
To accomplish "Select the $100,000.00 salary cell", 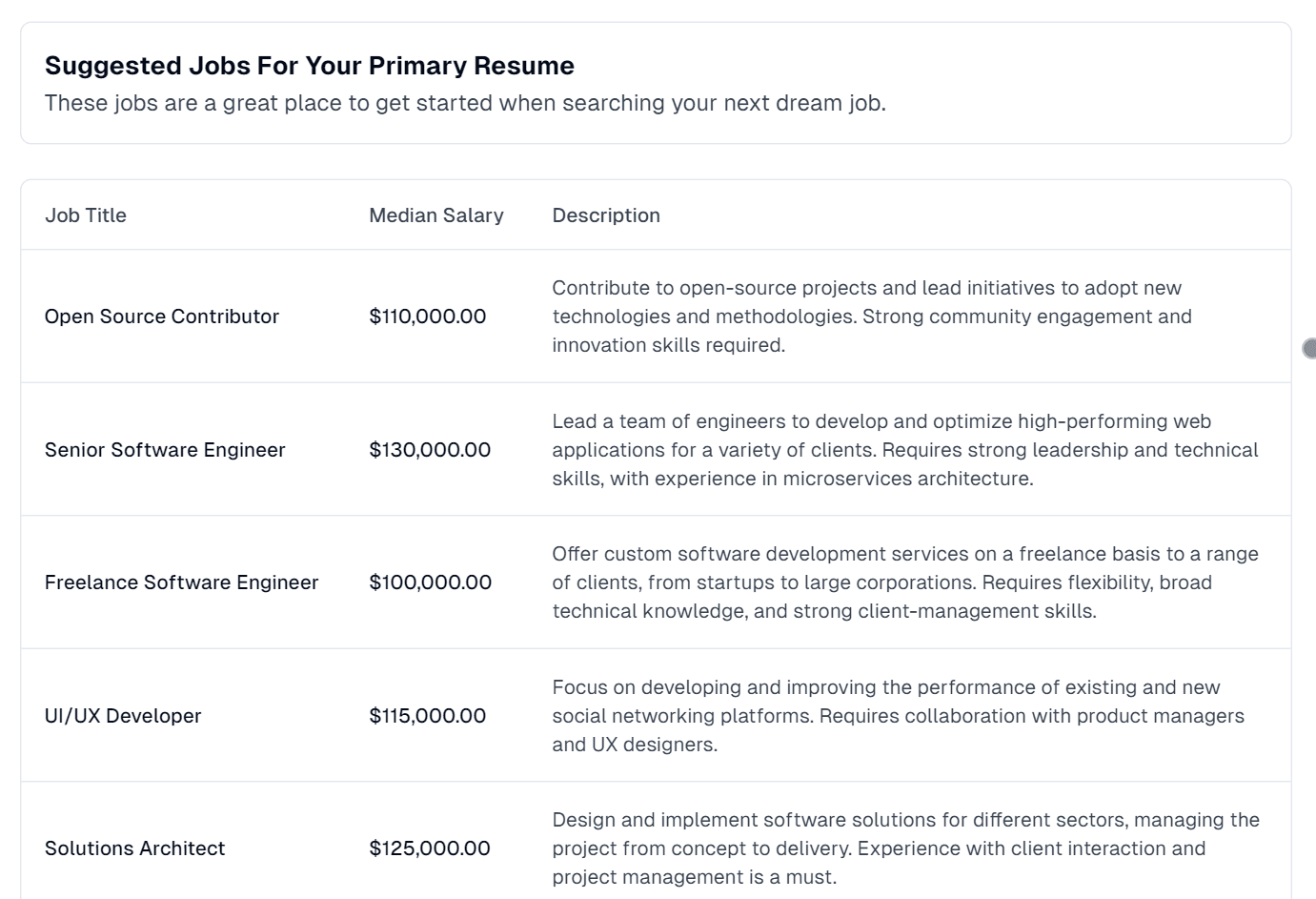I will click(430, 582).
